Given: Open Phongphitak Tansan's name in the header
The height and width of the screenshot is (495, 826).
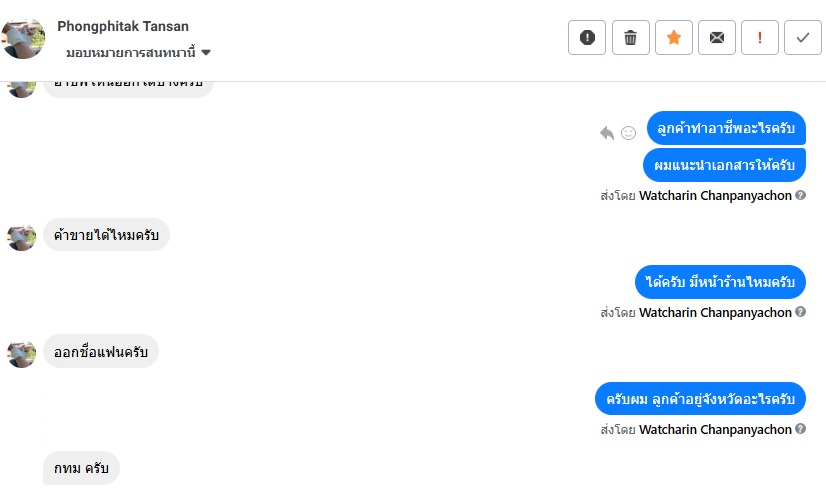Looking at the screenshot, I should point(123,27).
